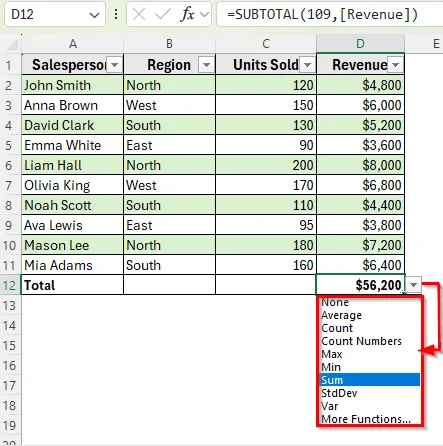Open the Revenue column filter dropdown
Image resolution: width=443 pixels, height=446 pixels.
pos(396,65)
